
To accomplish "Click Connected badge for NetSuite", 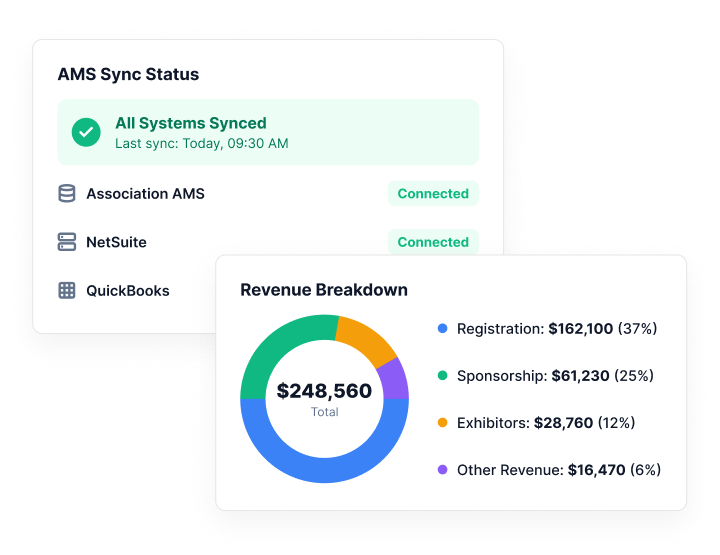I will pos(433,242).
